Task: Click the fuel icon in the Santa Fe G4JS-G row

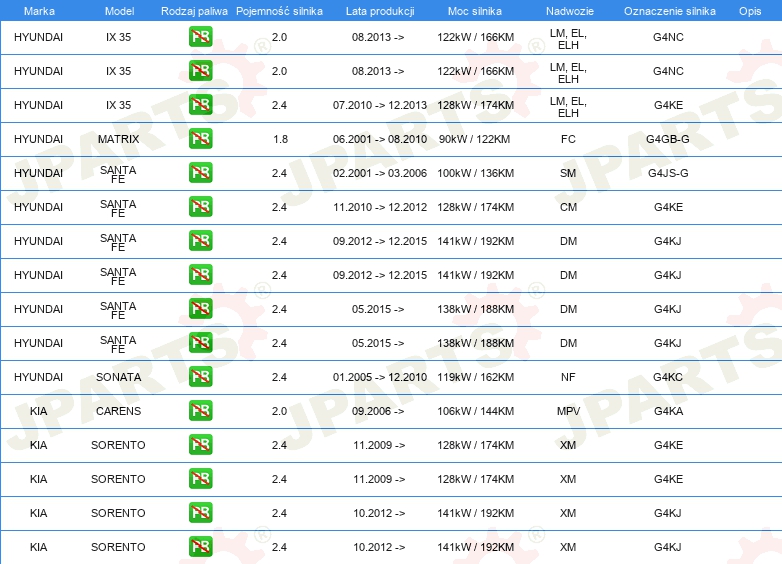Action: coord(200,173)
